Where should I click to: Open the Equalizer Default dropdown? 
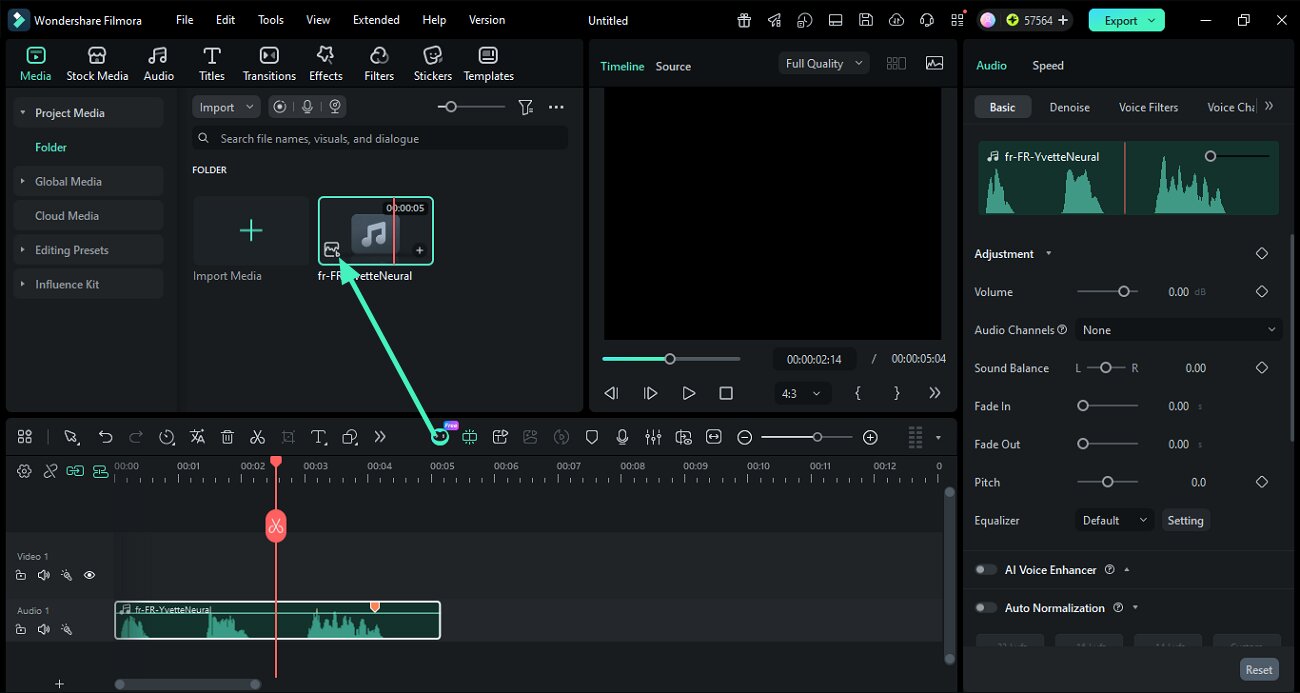point(1115,520)
